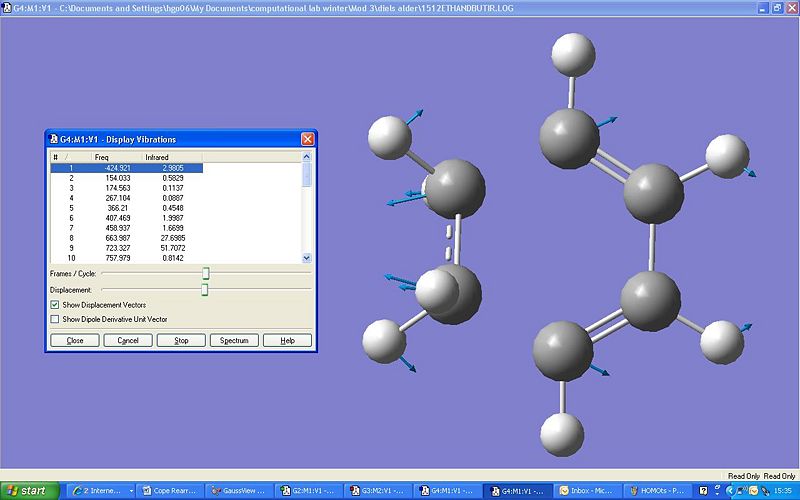This screenshot has width=800, height=500.
Task: Click the GaussView icon in main title bar
Action: tap(7, 8)
